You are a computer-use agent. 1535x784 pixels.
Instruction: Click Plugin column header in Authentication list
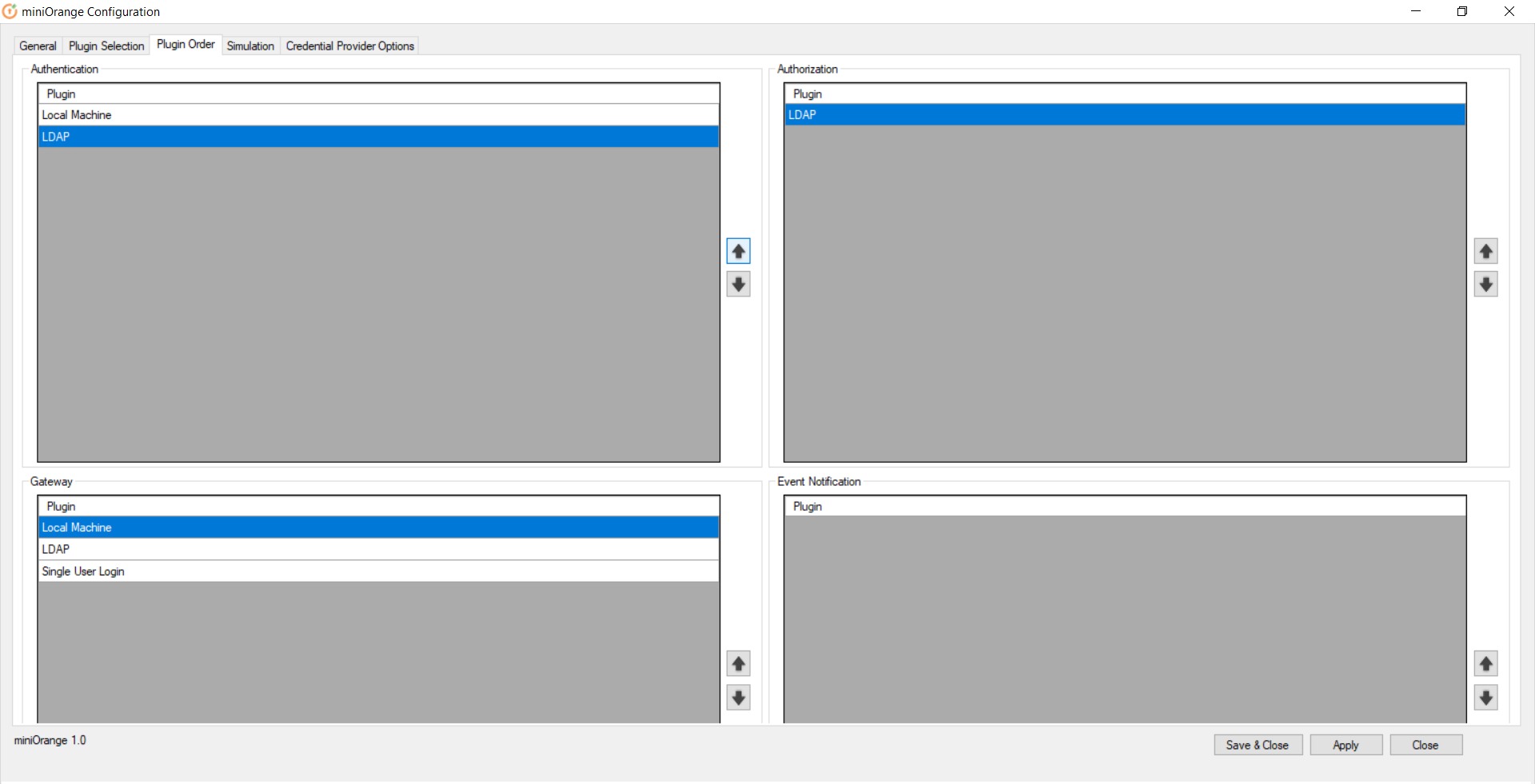point(379,94)
